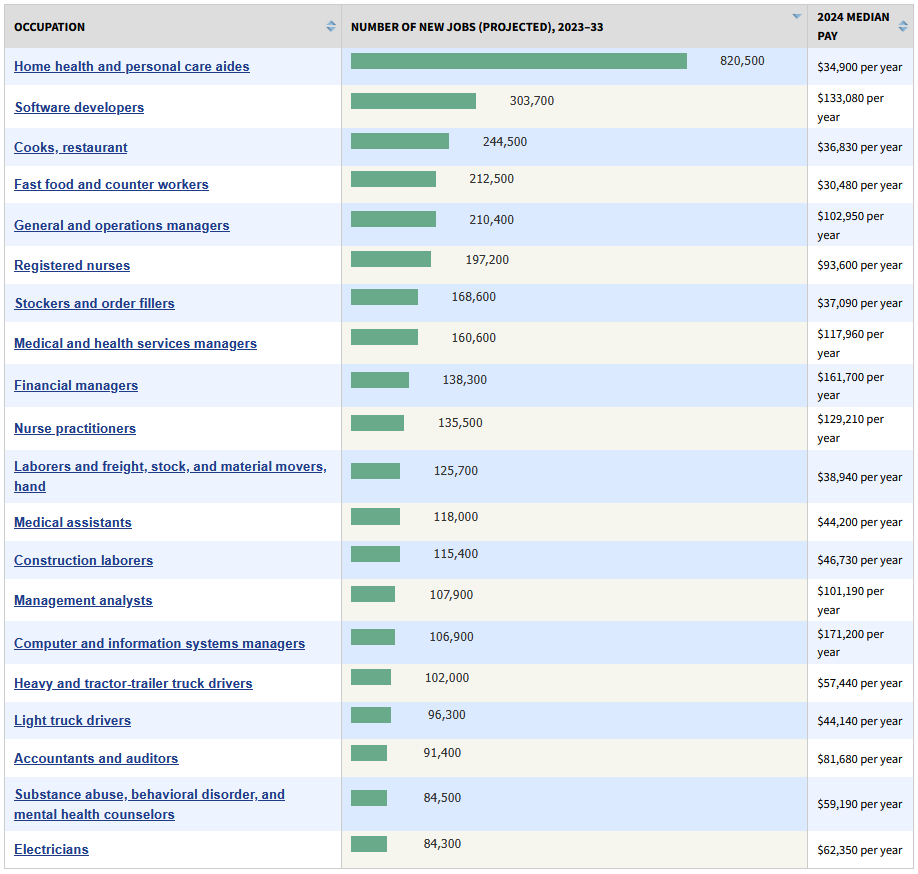Select the Registered nurses link
The height and width of the screenshot is (874, 918).
(x=72, y=266)
